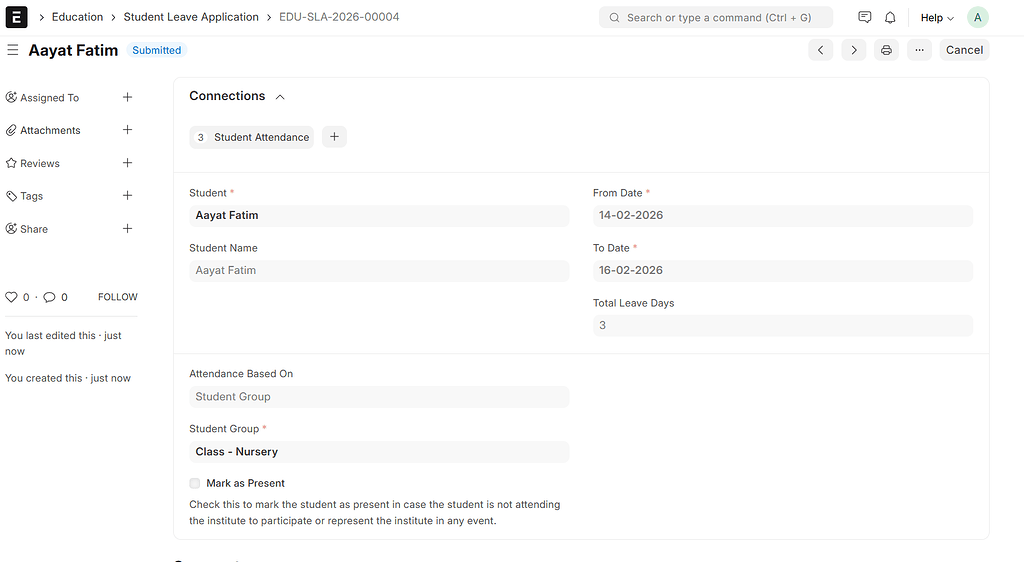
Task: Click the Student Name value Aayat Fatim
Action: click(379, 271)
